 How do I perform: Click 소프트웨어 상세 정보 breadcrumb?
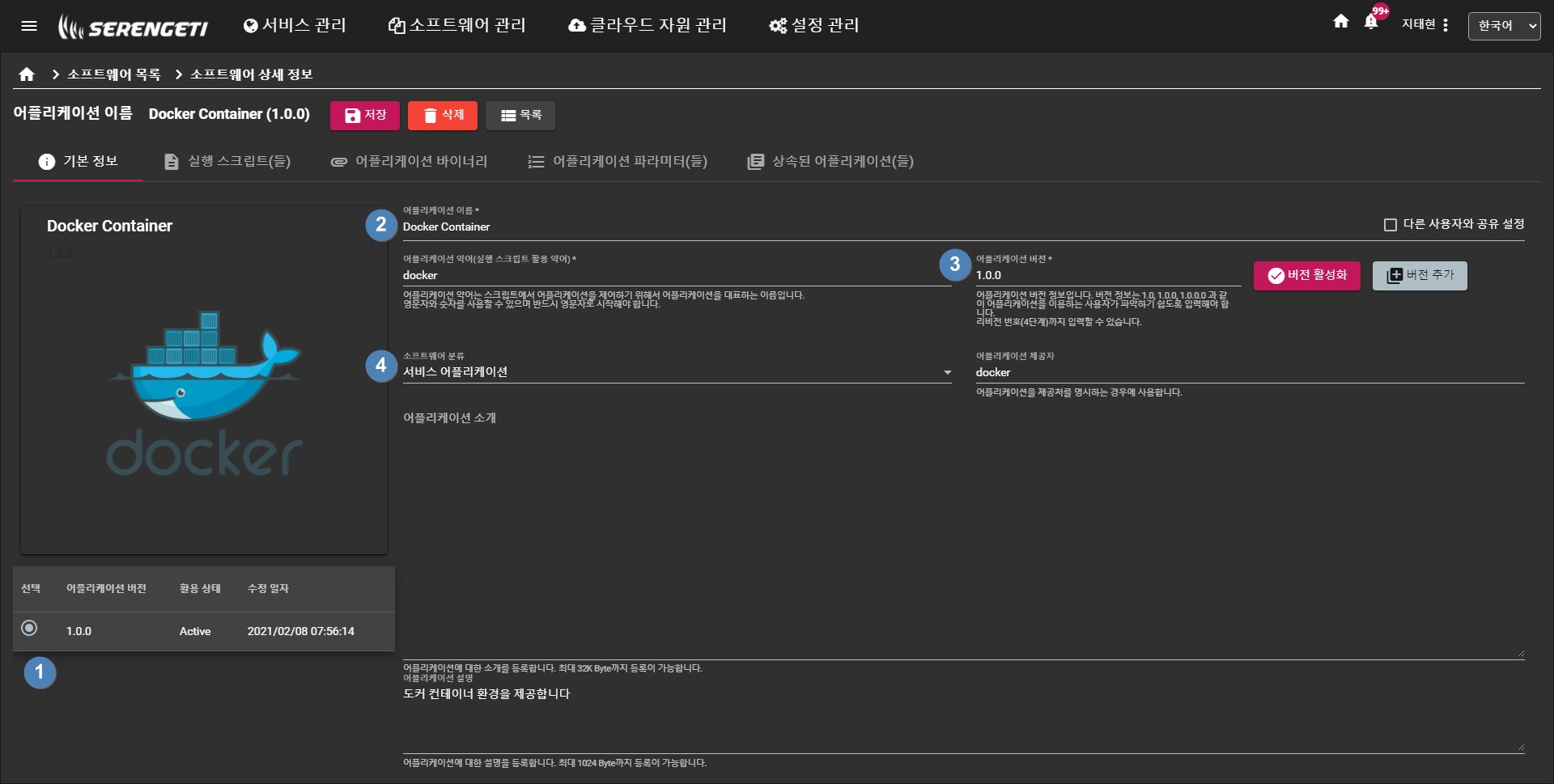point(251,74)
